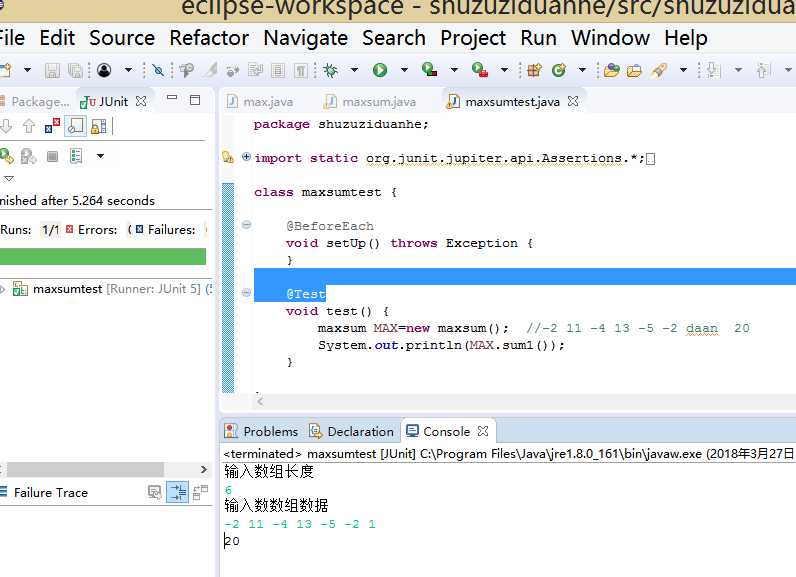Switch to the max.java editor tab
The height and width of the screenshot is (577, 796).
pyautogui.click(x=260, y=101)
